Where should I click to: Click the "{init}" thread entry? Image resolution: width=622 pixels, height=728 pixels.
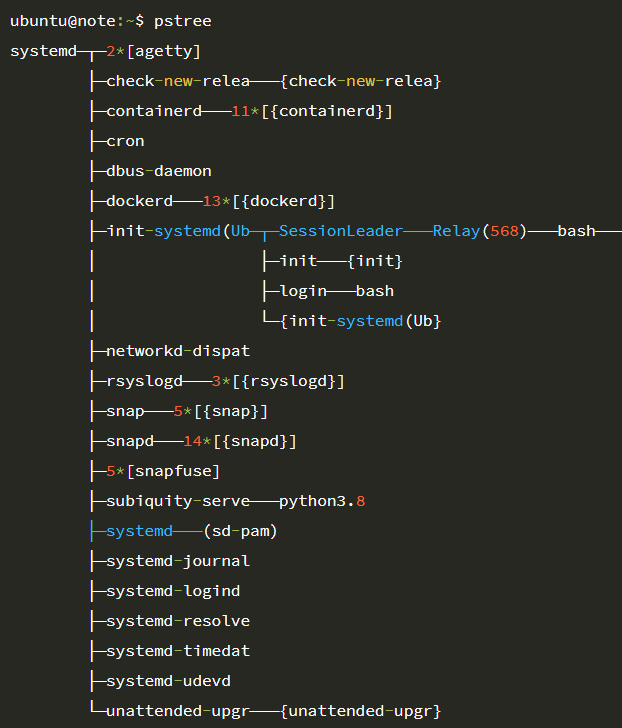(375, 261)
